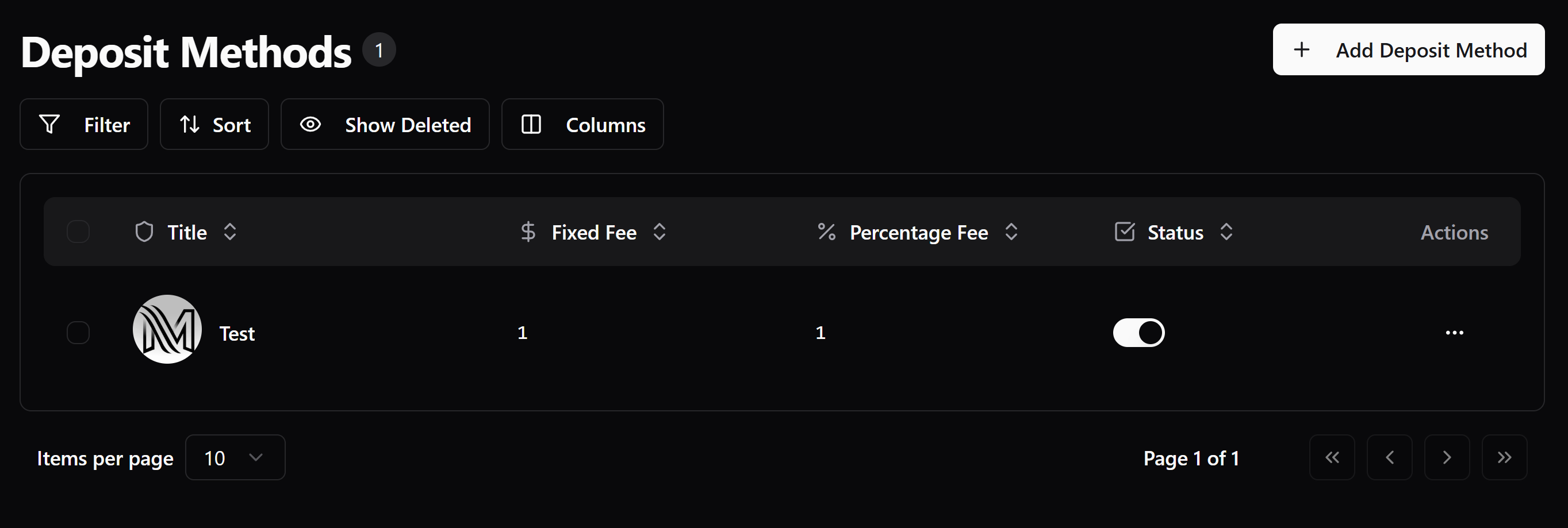
Task: Click the Test deposit method title
Action: pyautogui.click(x=237, y=333)
